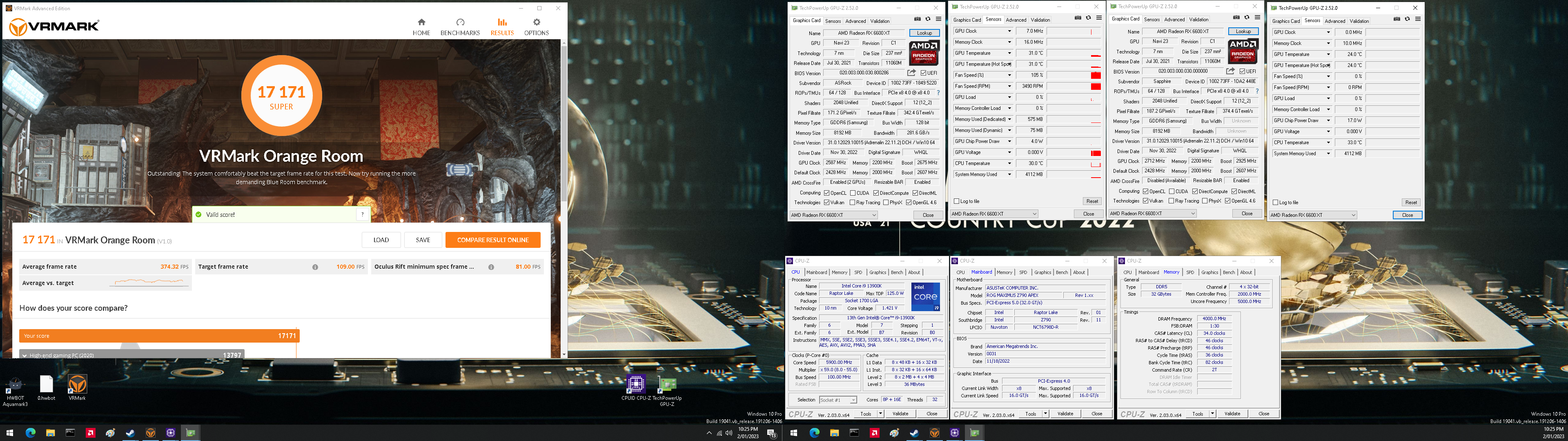Open Memory Used (Dedicated) sensor dropdown
This screenshot has width=1568, height=441.
tap(1009, 119)
